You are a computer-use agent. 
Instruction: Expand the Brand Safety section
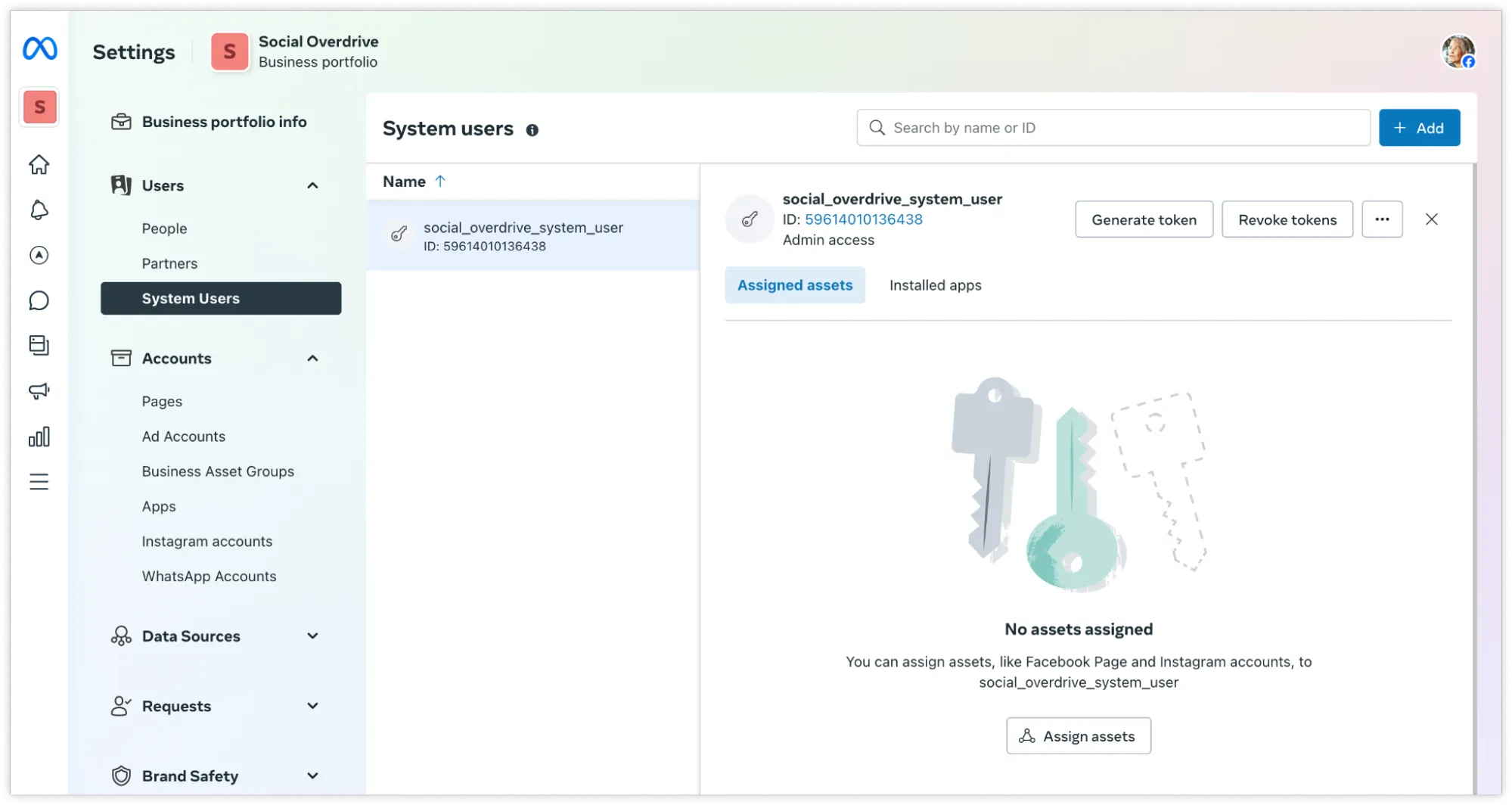(312, 775)
